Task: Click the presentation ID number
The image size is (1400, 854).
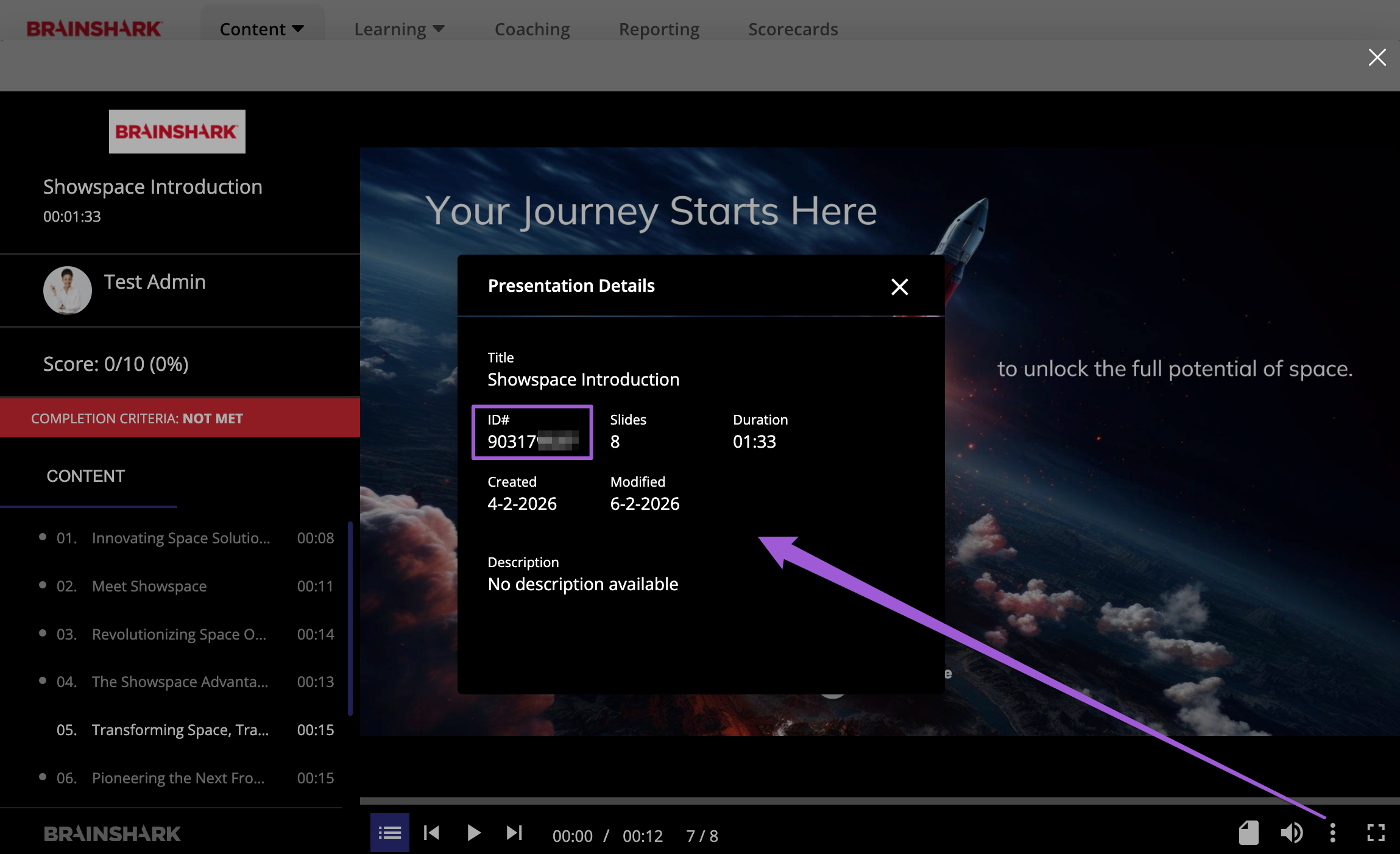Action: pyautogui.click(x=533, y=441)
